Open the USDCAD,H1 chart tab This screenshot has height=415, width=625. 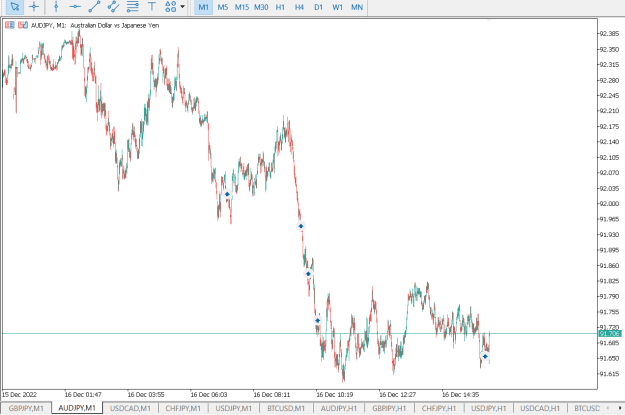pyautogui.click(x=540, y=408)
